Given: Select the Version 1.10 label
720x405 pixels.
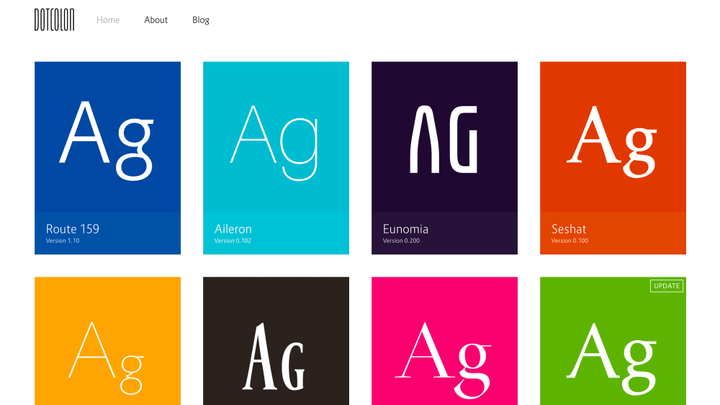Looking at the screenshot, I should point(62,241).
